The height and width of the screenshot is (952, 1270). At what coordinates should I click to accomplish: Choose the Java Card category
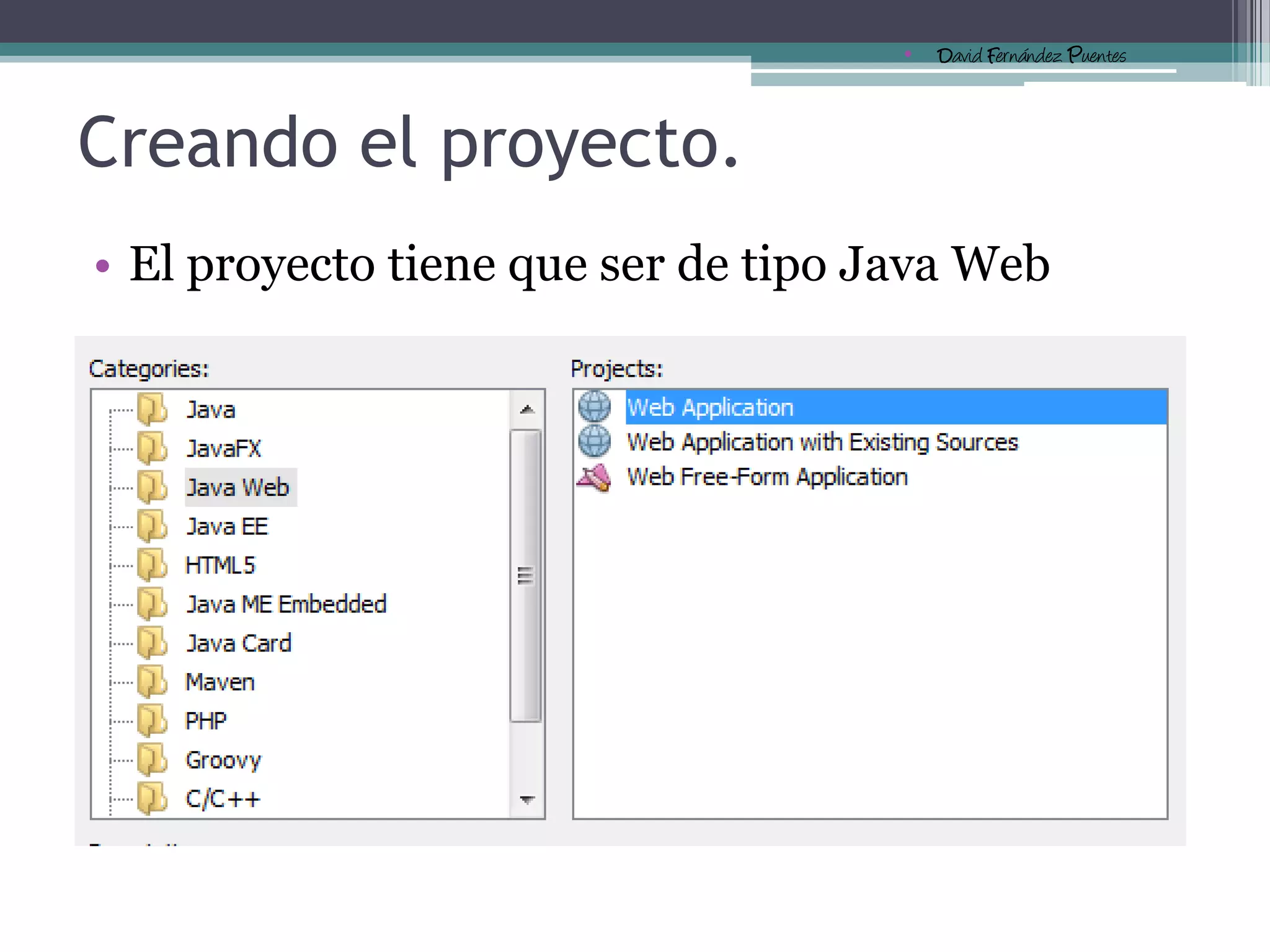239,643
